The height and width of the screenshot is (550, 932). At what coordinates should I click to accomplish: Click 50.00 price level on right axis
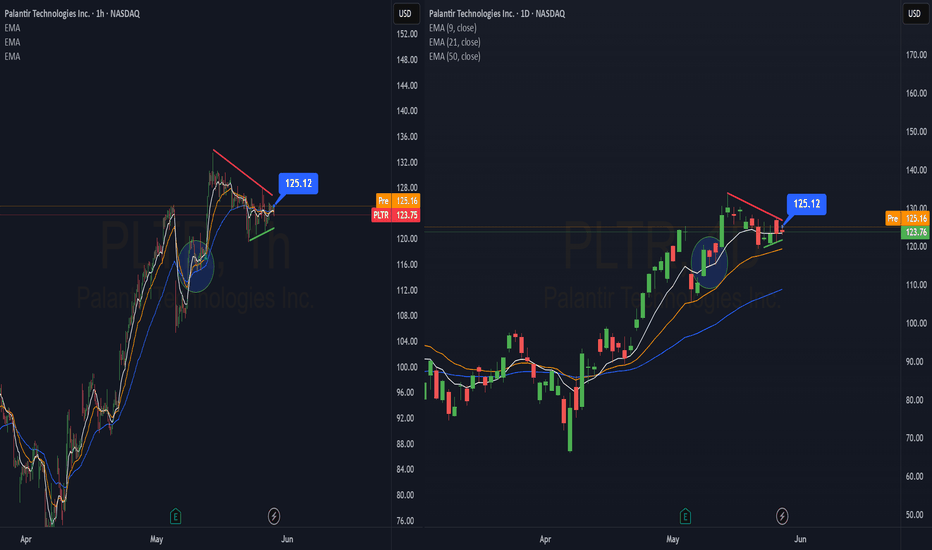(x=914, y=515)
